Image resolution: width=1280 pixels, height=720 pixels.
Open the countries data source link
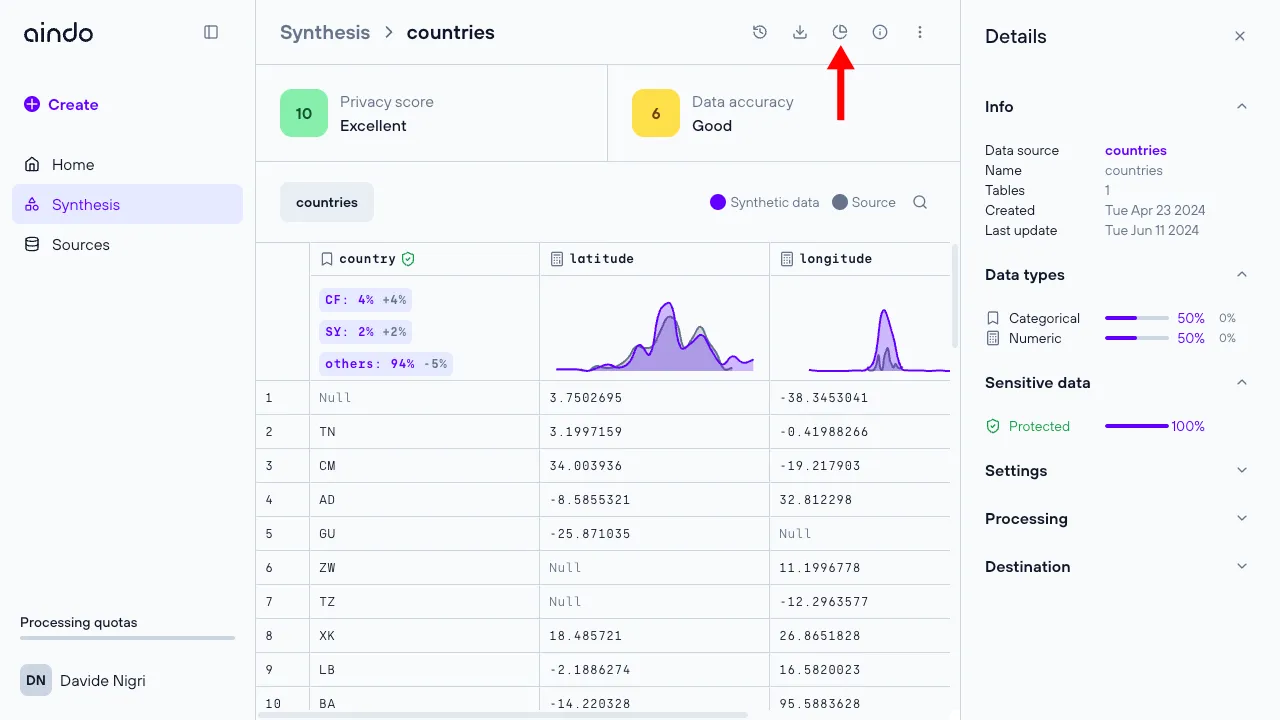click(1136, 150)
